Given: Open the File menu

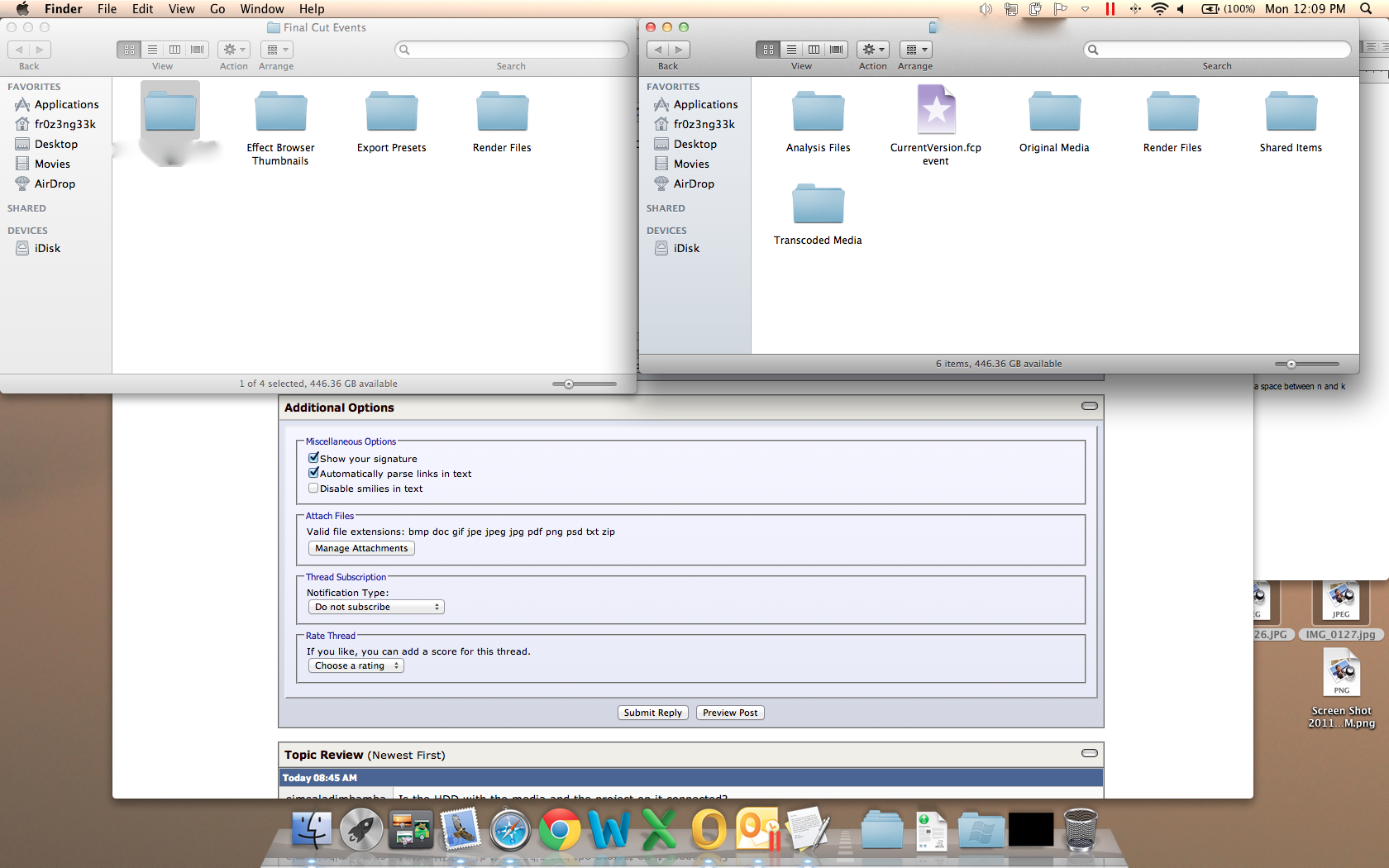Looking at the screenshot, I should click(107, 9).
